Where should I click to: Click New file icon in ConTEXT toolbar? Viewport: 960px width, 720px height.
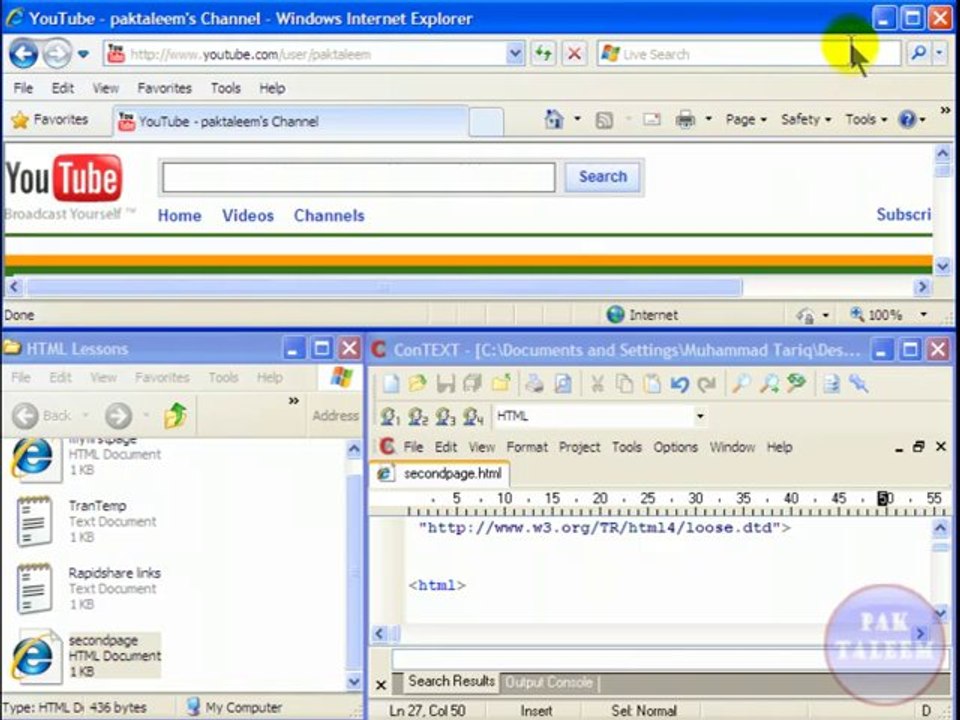[x=390, y=383]
